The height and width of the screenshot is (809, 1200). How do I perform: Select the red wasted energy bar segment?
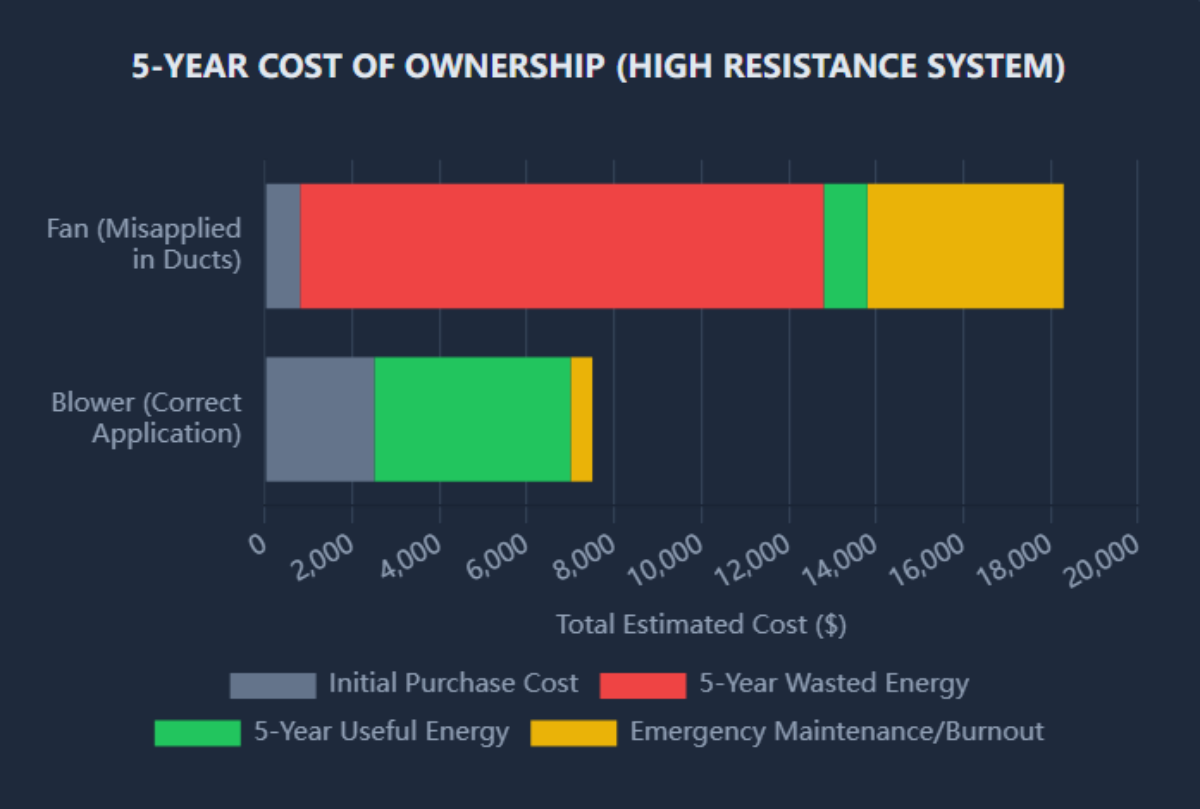click(560, 244)
